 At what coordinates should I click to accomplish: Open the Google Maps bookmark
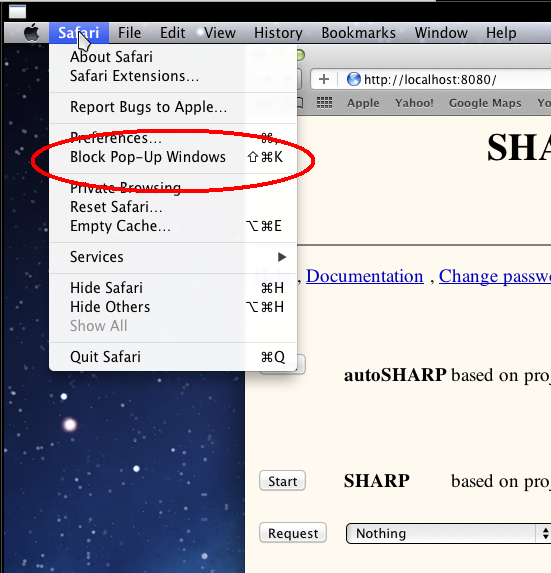point(485,103)
